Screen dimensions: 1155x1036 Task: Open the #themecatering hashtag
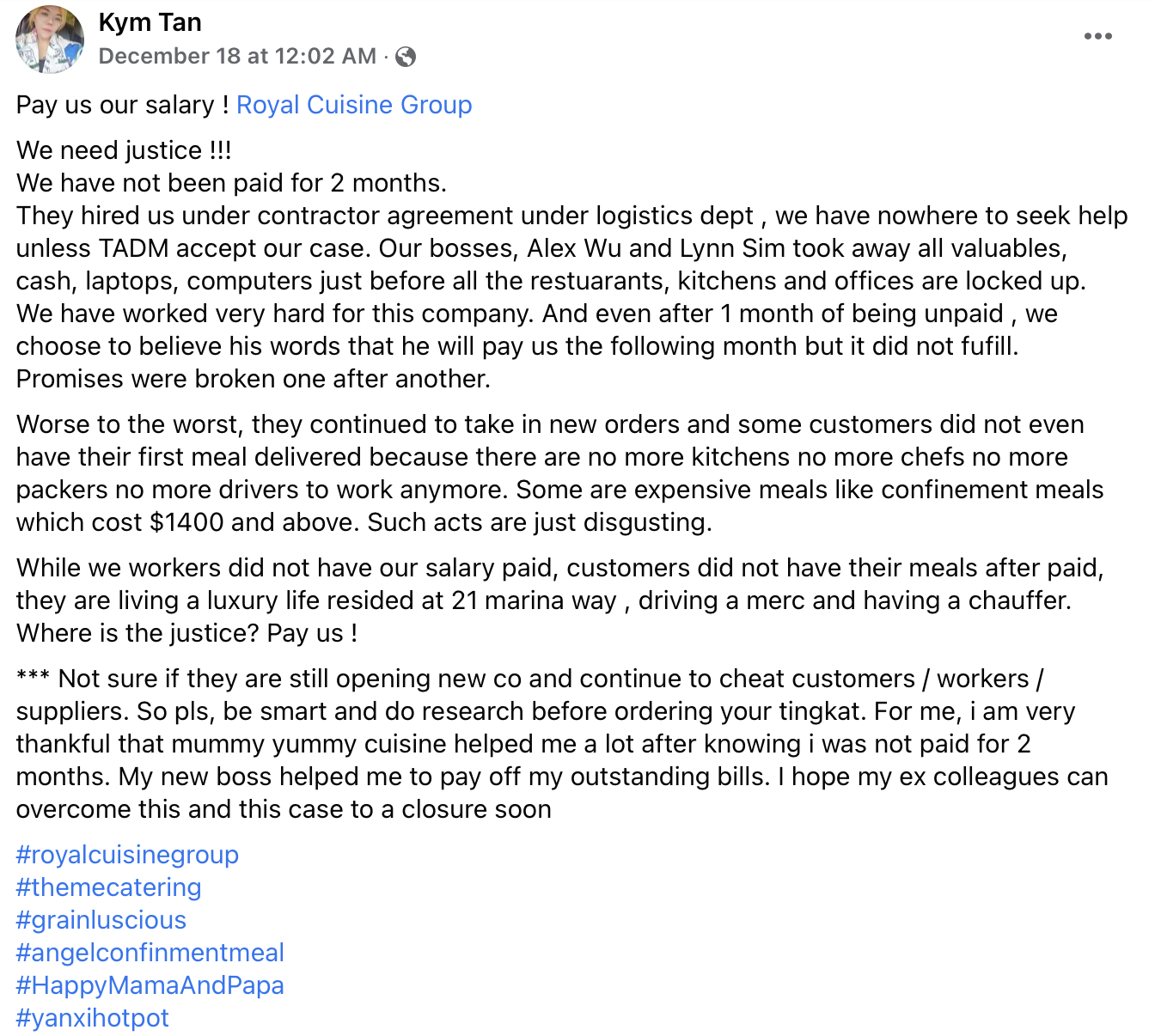pyautogui.click(x=108, y=887)
